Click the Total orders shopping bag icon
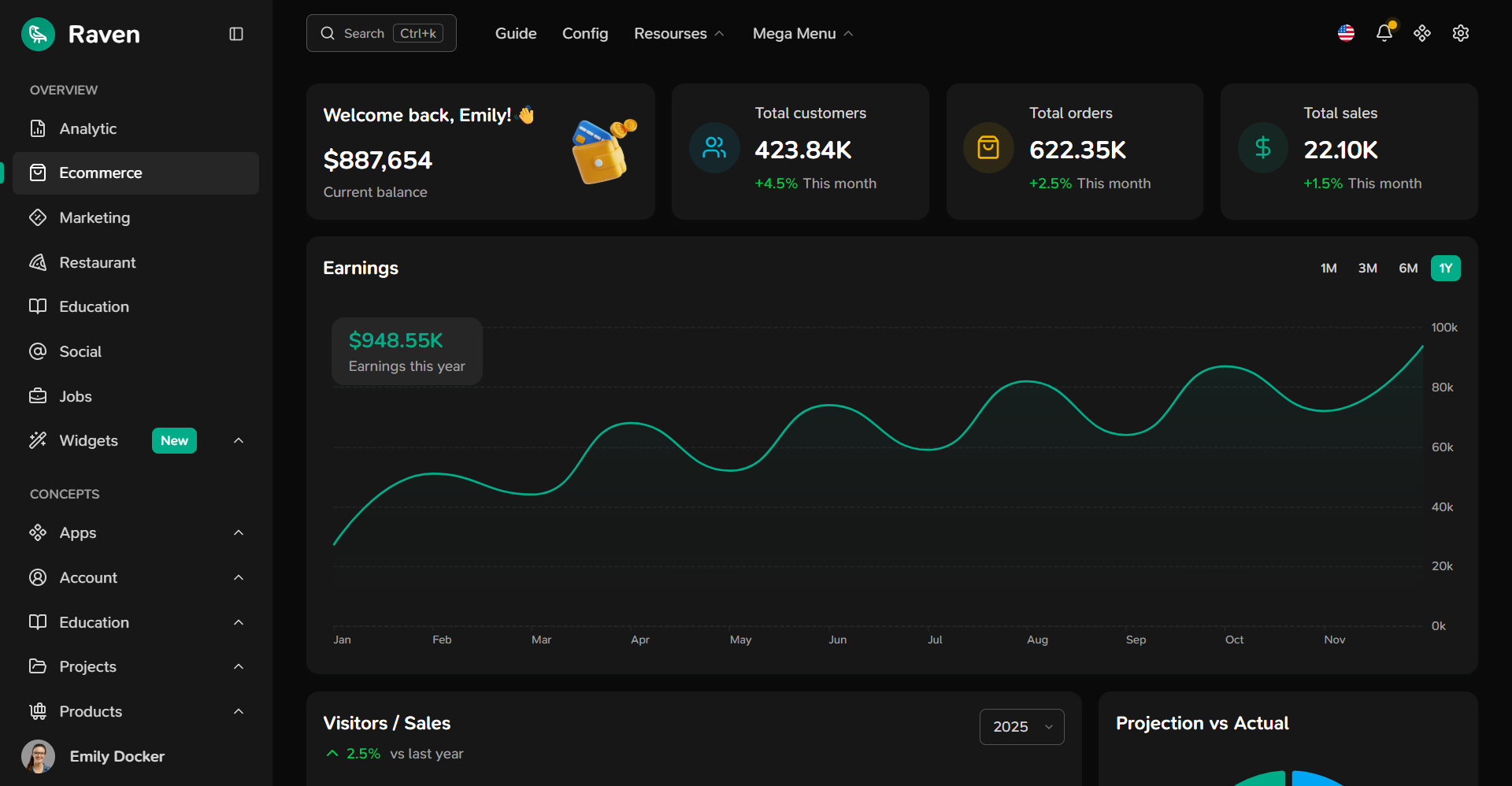The height and width of the screenshot is (786, 1512). coord(988,147)
